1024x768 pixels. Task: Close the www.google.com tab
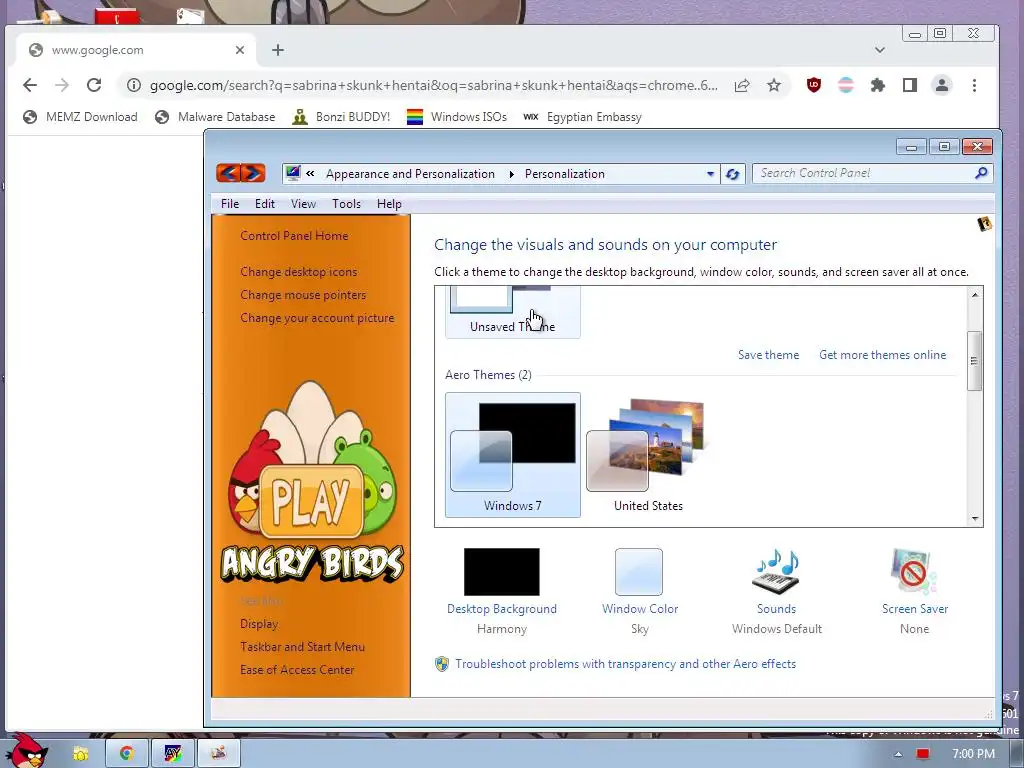point(240,50)
